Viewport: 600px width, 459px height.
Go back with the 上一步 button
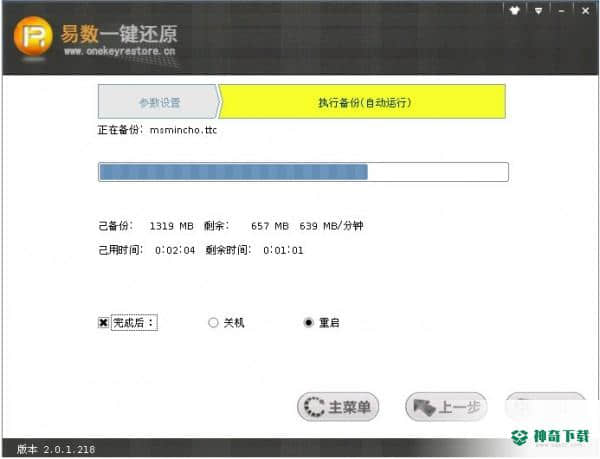pyautogui.click(x=446, y=407)
